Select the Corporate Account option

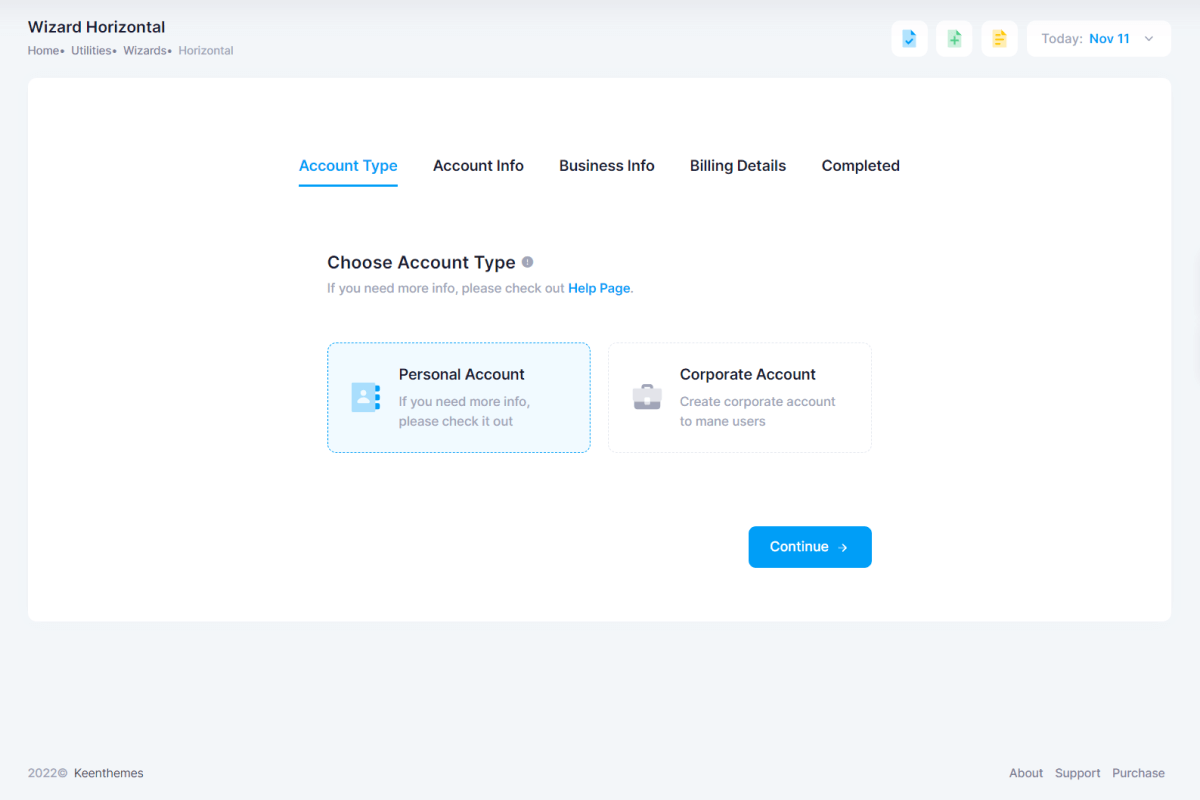(740, 398)
